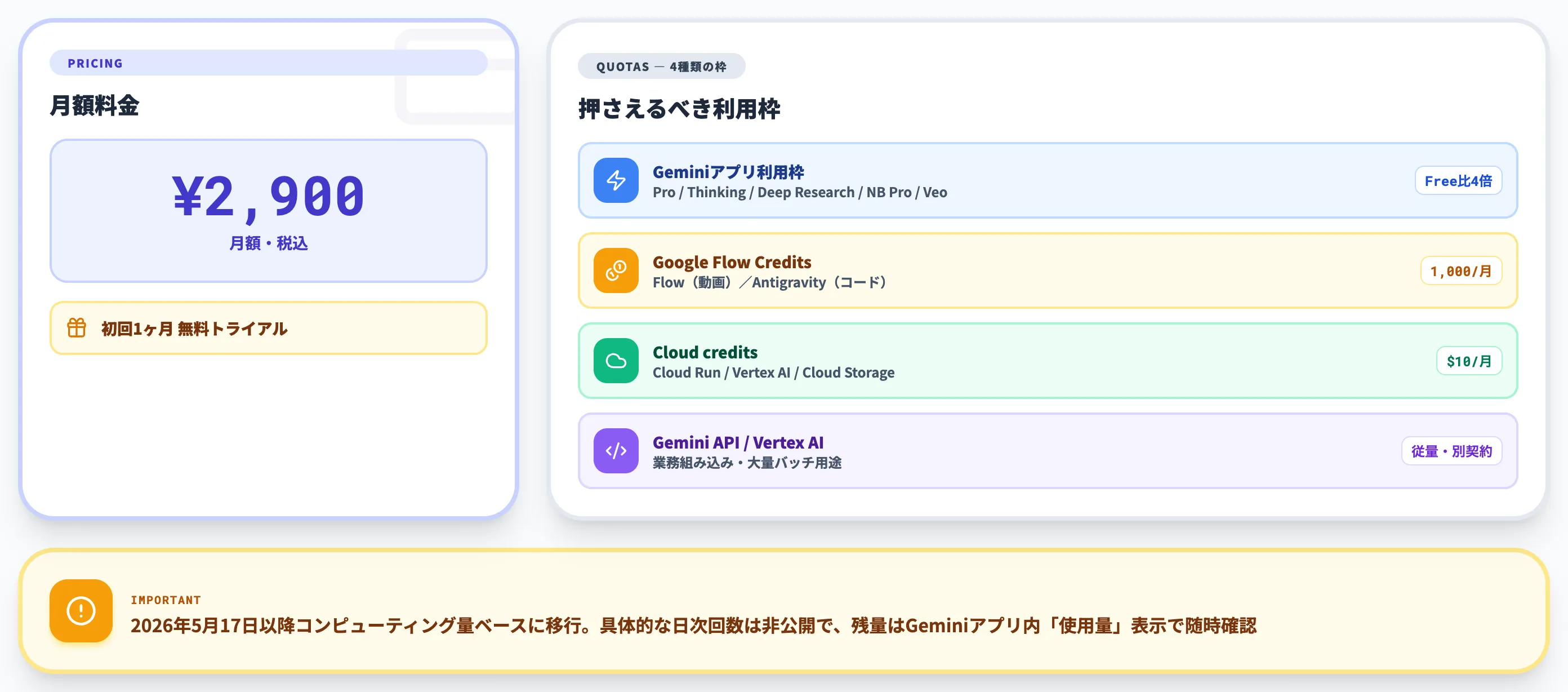Select the PRICING label badge
The height and width of the screenshot is (692, 1568).
(269, 63)
